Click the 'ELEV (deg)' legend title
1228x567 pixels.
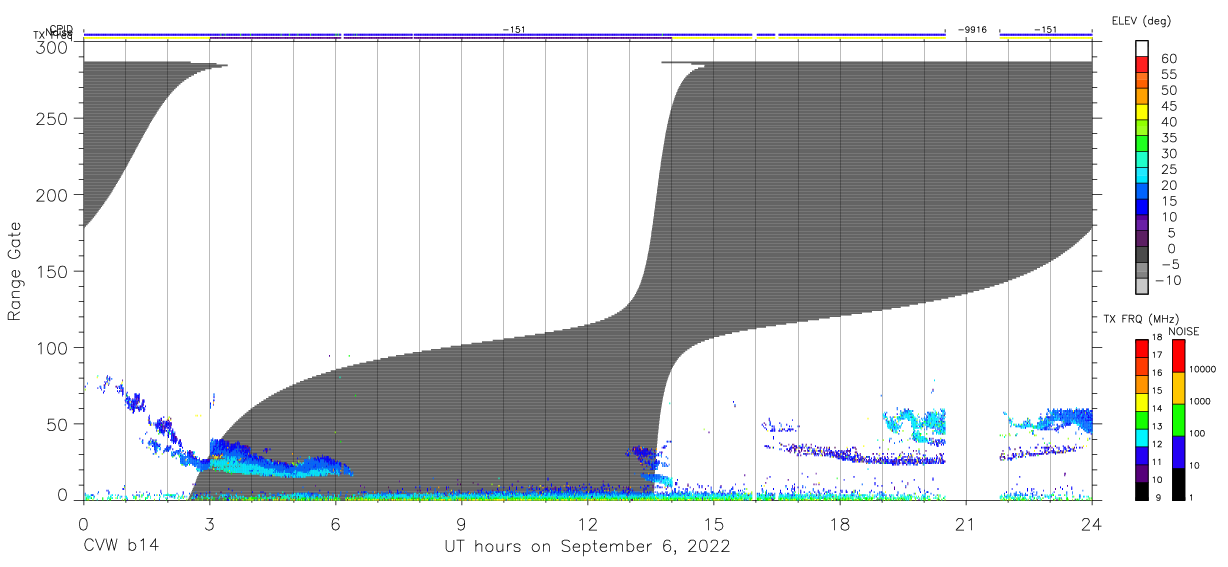1140,21
